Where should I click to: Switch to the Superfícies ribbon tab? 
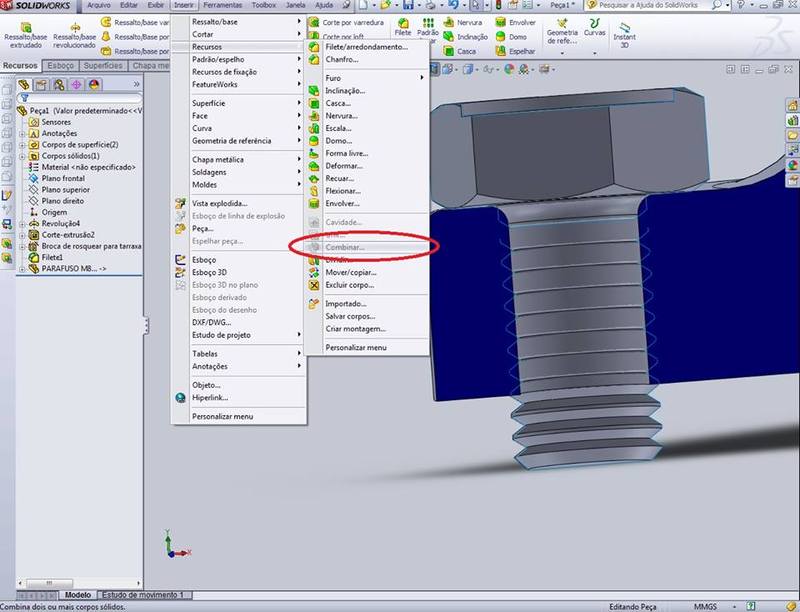click(103, 66)
